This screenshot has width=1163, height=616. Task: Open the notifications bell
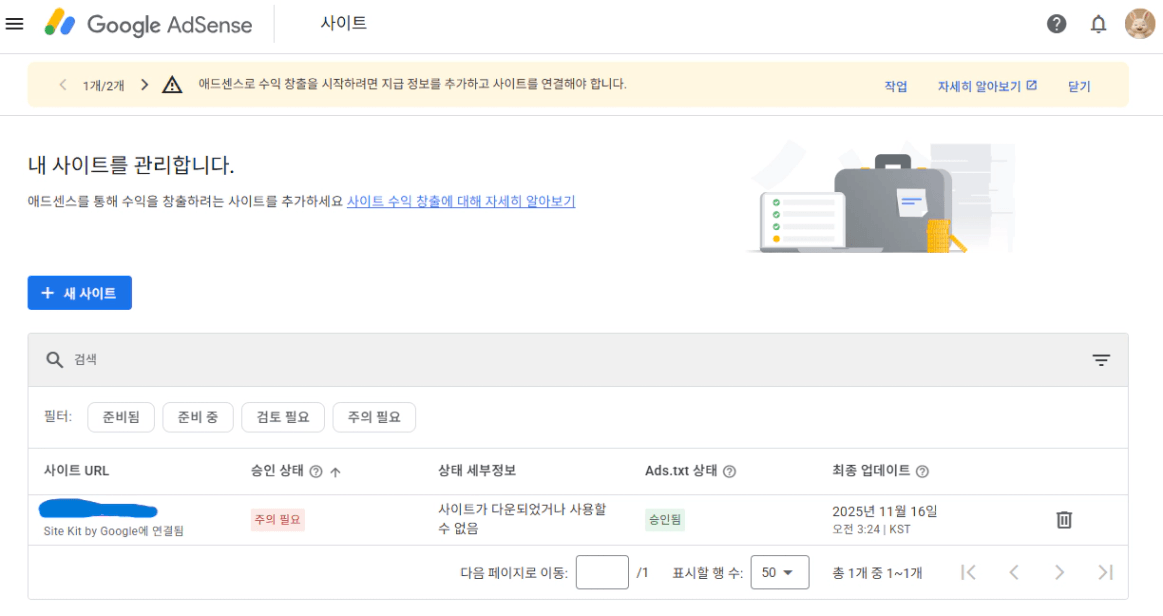click(x=1098, y=24)
